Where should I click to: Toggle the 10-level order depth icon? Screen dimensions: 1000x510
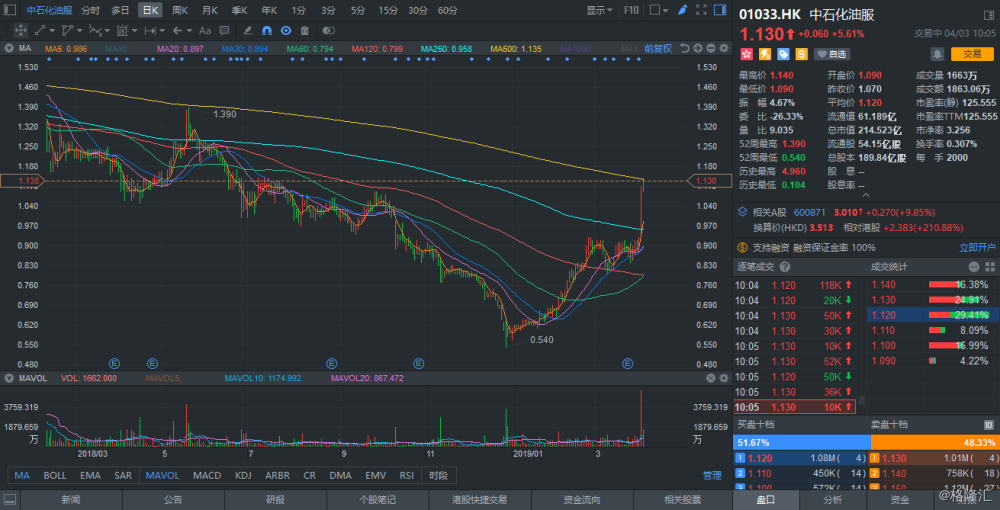coord(989,425)
